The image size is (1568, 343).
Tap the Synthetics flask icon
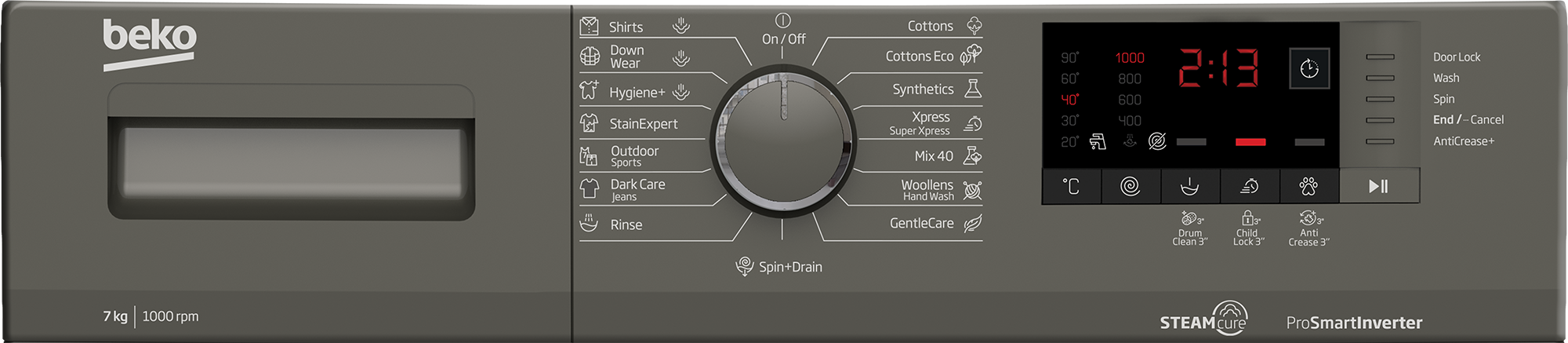(x=973, y=88)
